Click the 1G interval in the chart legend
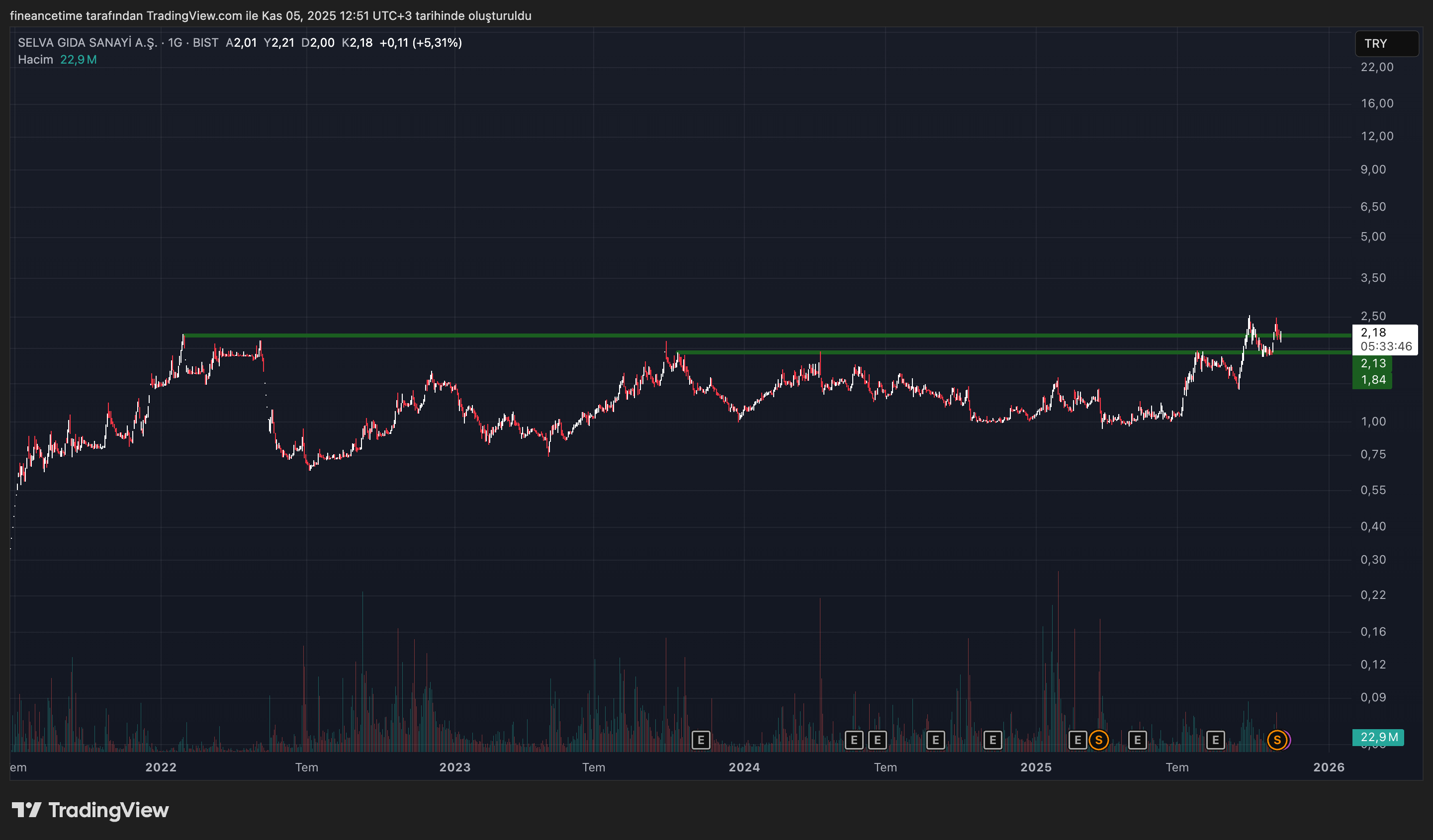 (175, 43)
